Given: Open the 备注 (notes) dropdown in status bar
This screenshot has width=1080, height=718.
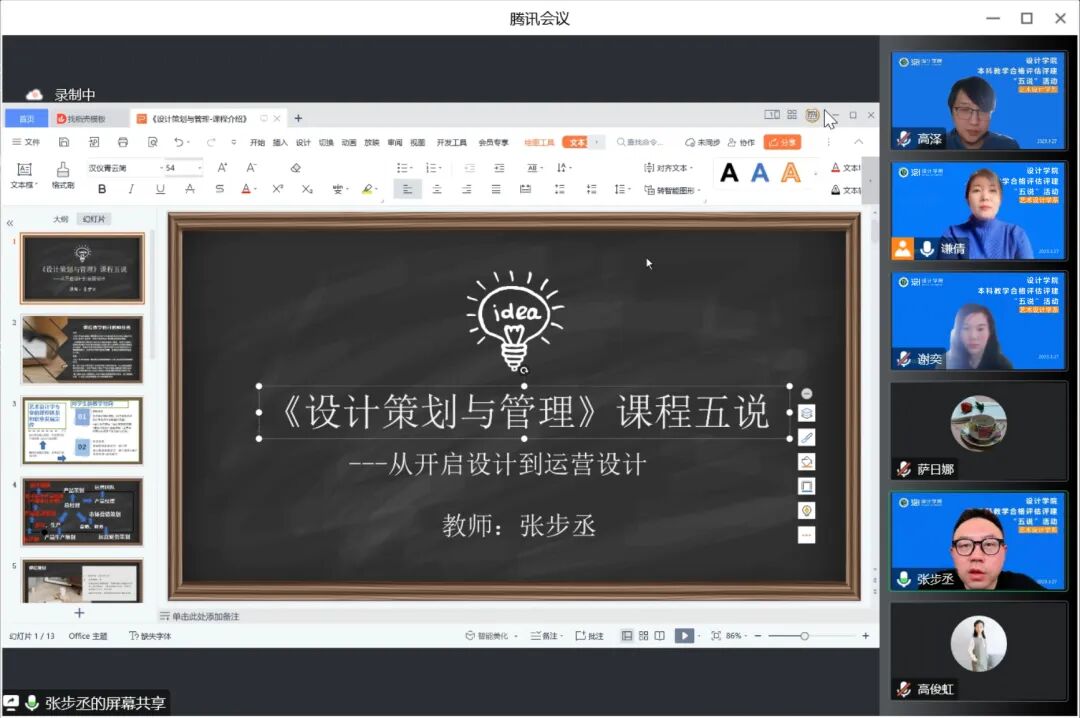Looking at the screenshot, I should pos(544,638).
